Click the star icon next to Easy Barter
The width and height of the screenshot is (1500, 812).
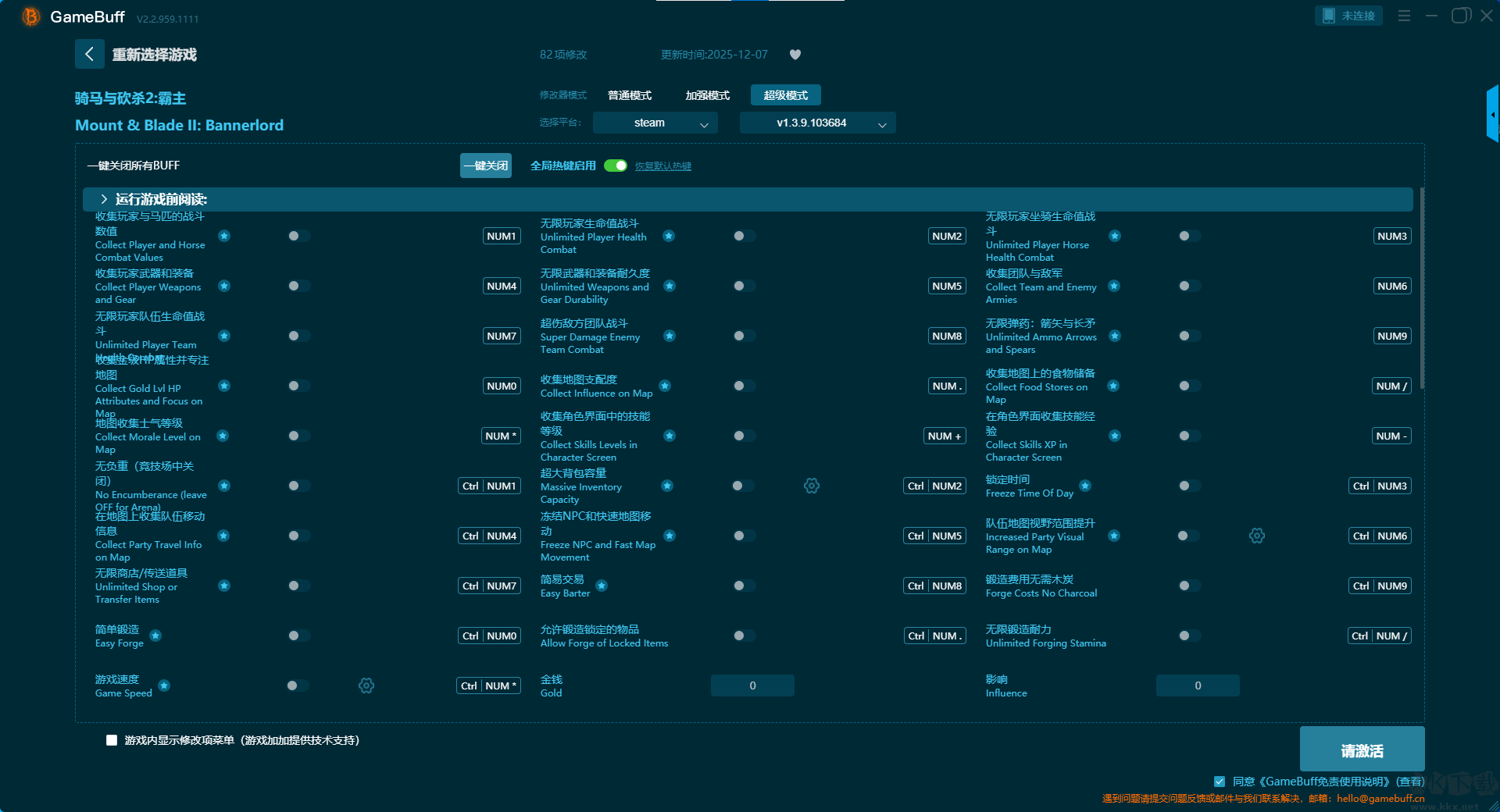(x=602, y=586)
